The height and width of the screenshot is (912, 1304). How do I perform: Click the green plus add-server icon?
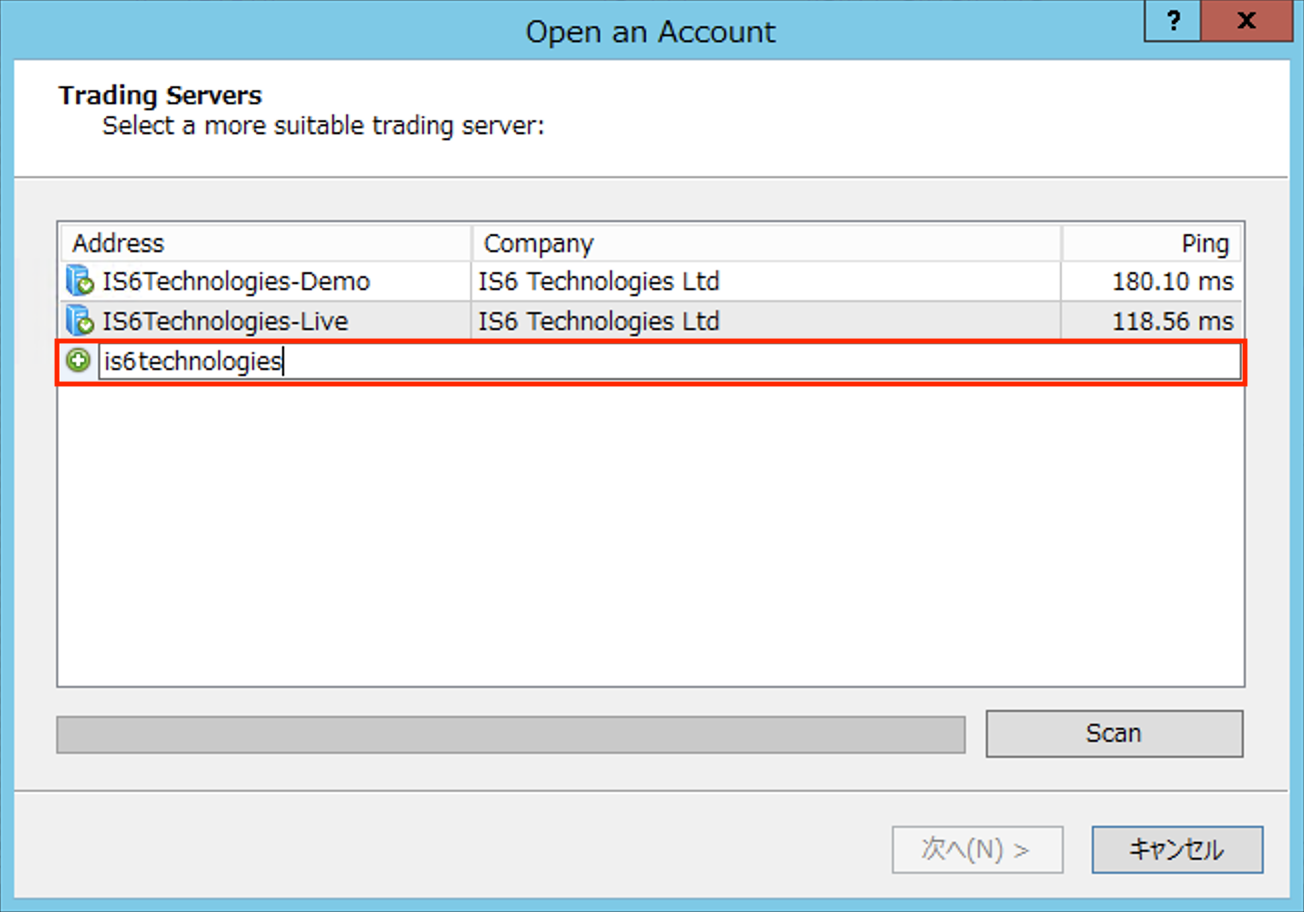pyautogui.click(x=78, y=361)
